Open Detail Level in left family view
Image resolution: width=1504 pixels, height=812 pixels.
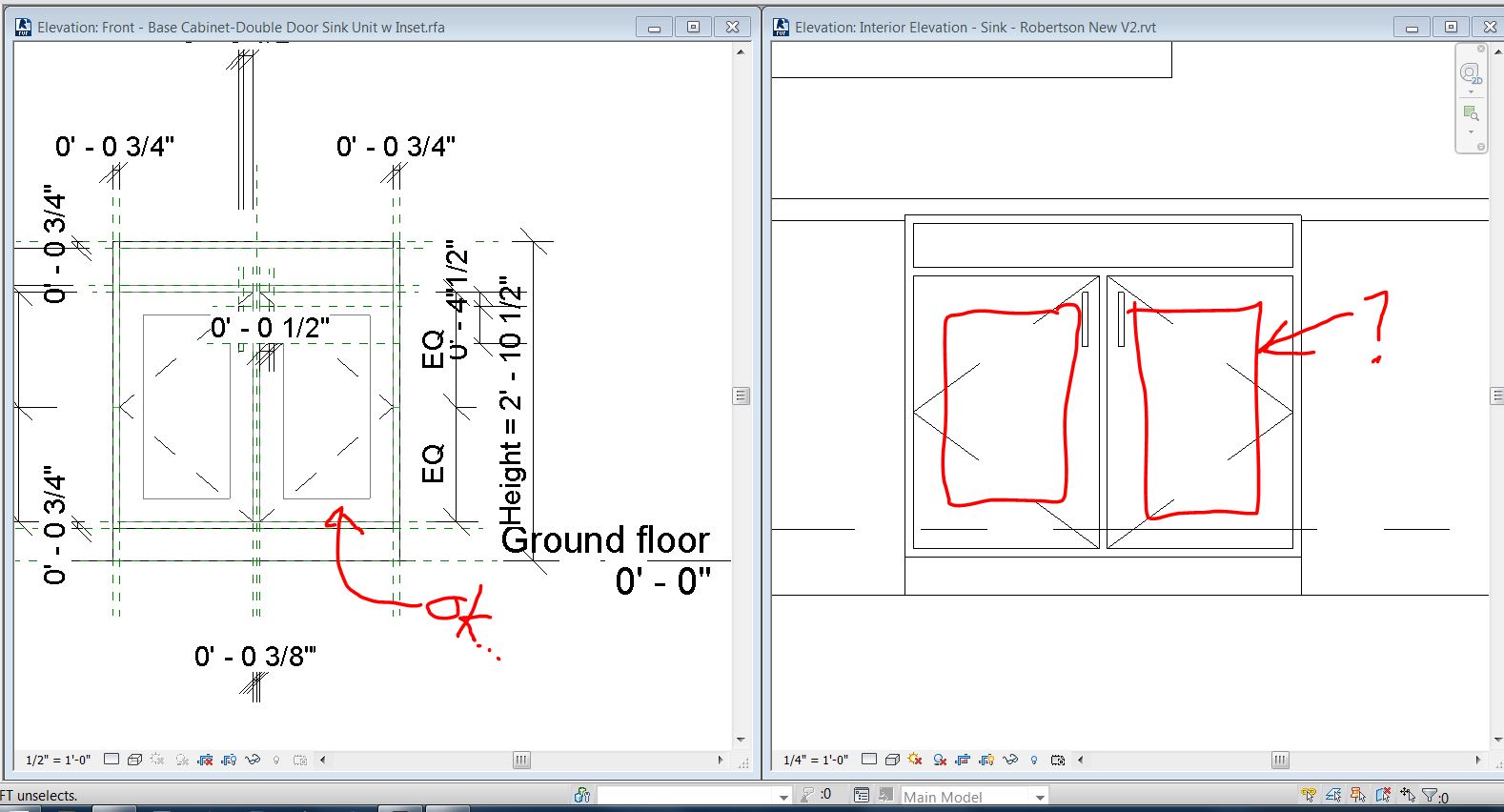click(x=112, y=760)
